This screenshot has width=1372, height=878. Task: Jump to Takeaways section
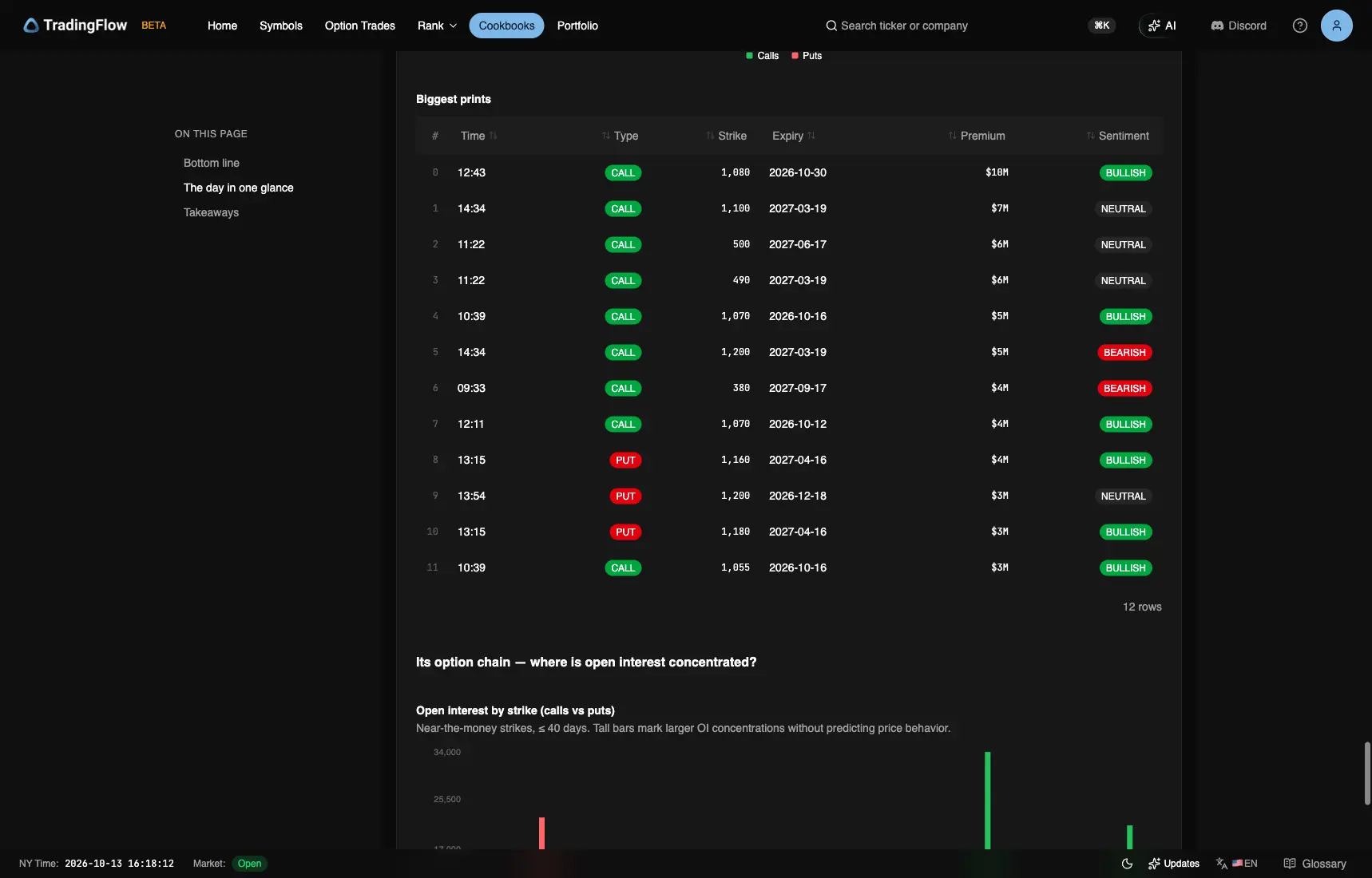(211, 212)
